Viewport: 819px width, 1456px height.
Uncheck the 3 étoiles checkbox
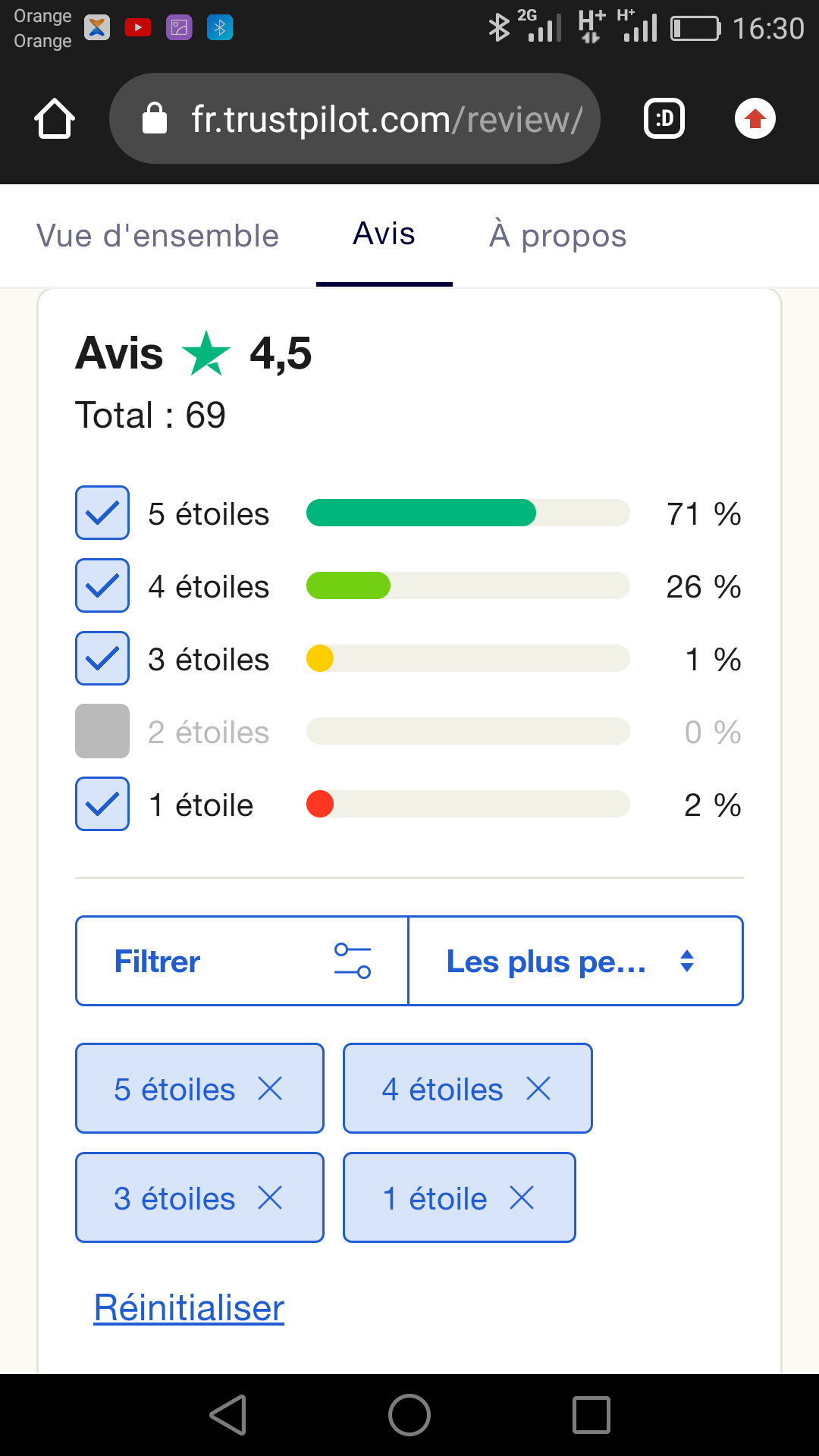pos(102,659)
